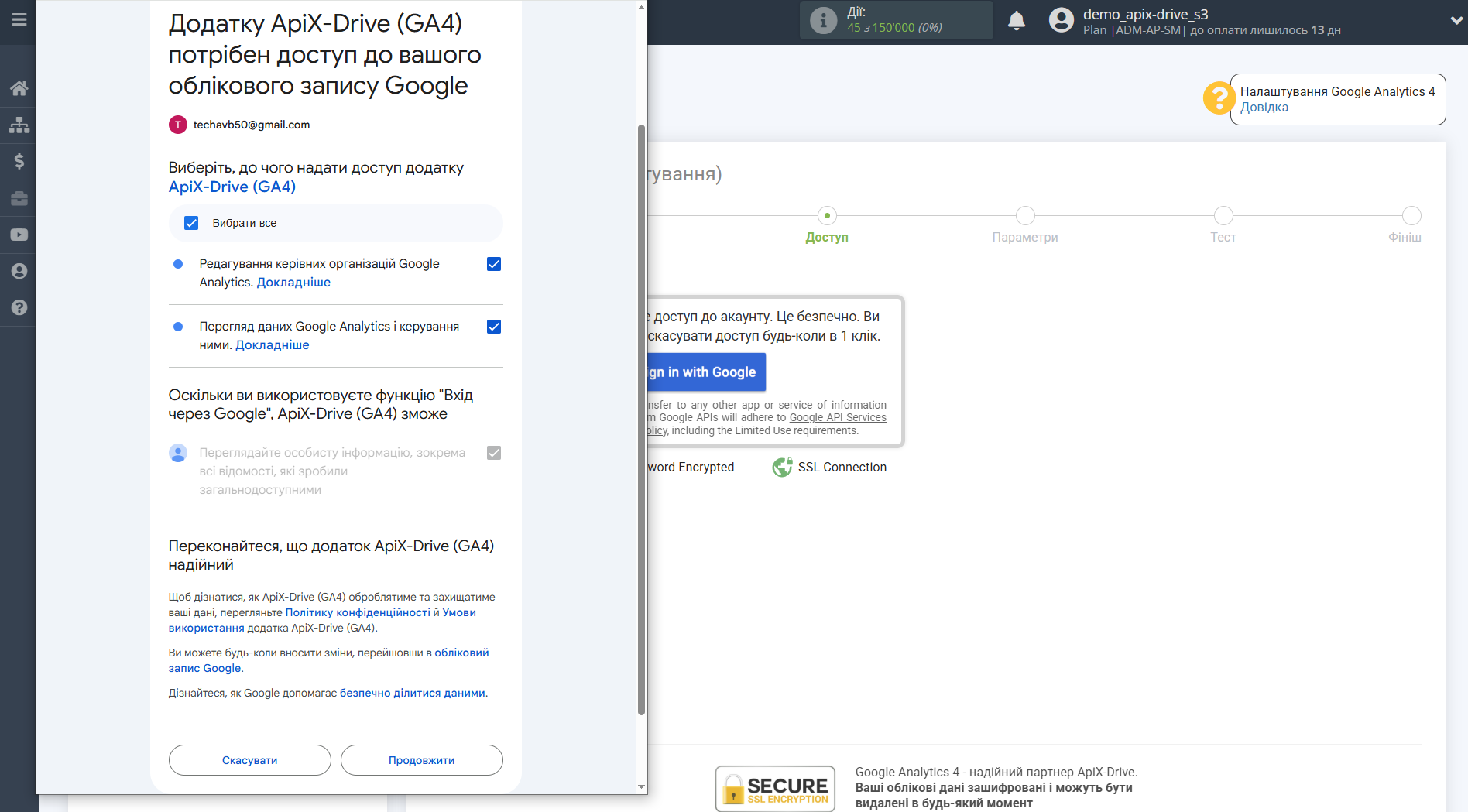Click demo_apix-drive_s3 username

1146,14
